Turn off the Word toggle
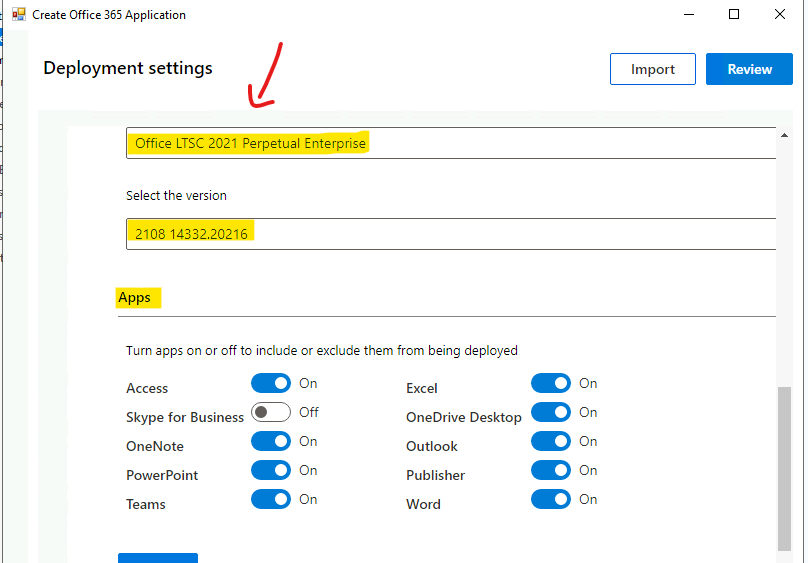 (x=551, y=499)
